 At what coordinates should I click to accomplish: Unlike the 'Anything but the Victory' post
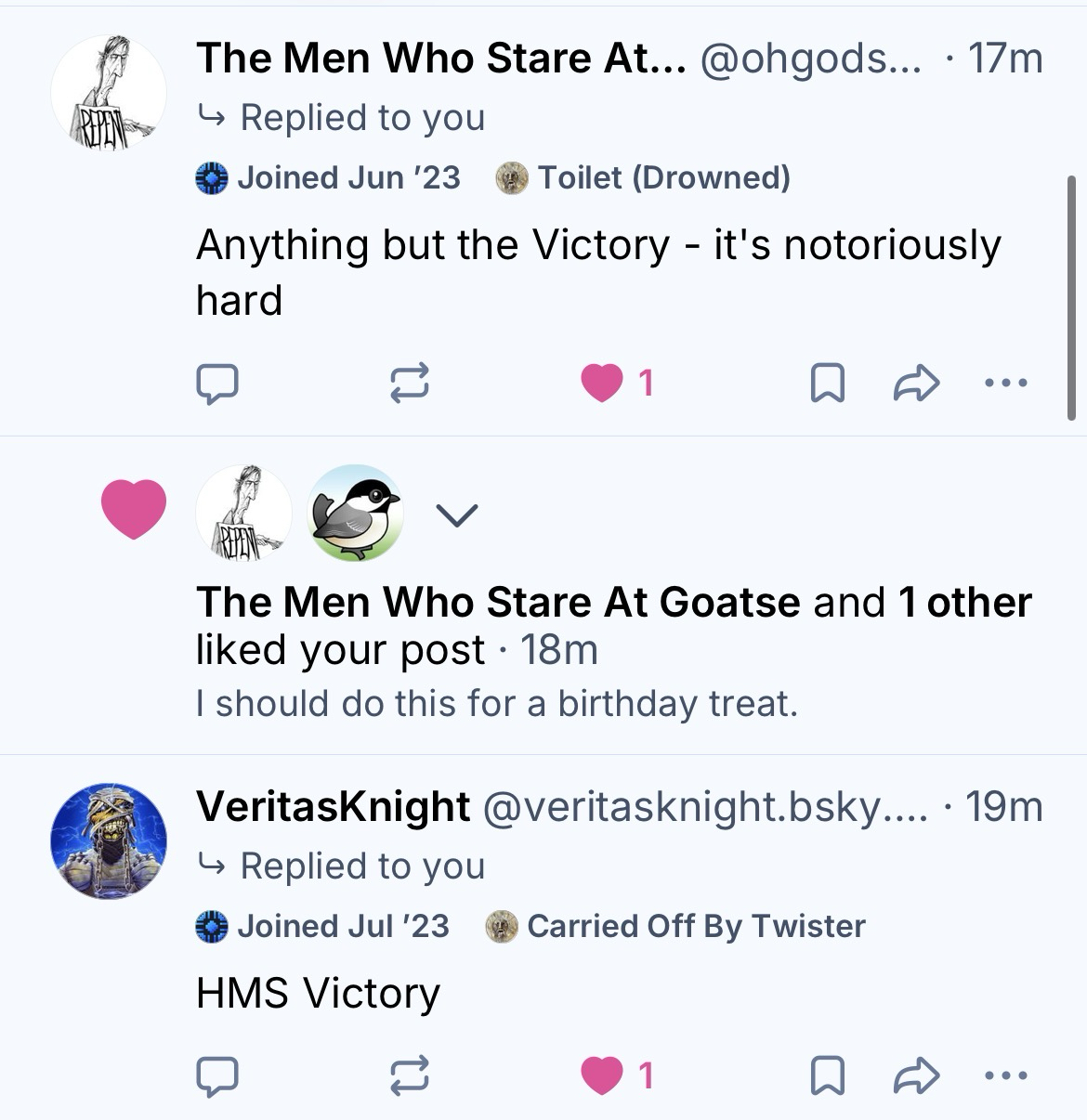(602, 383)
